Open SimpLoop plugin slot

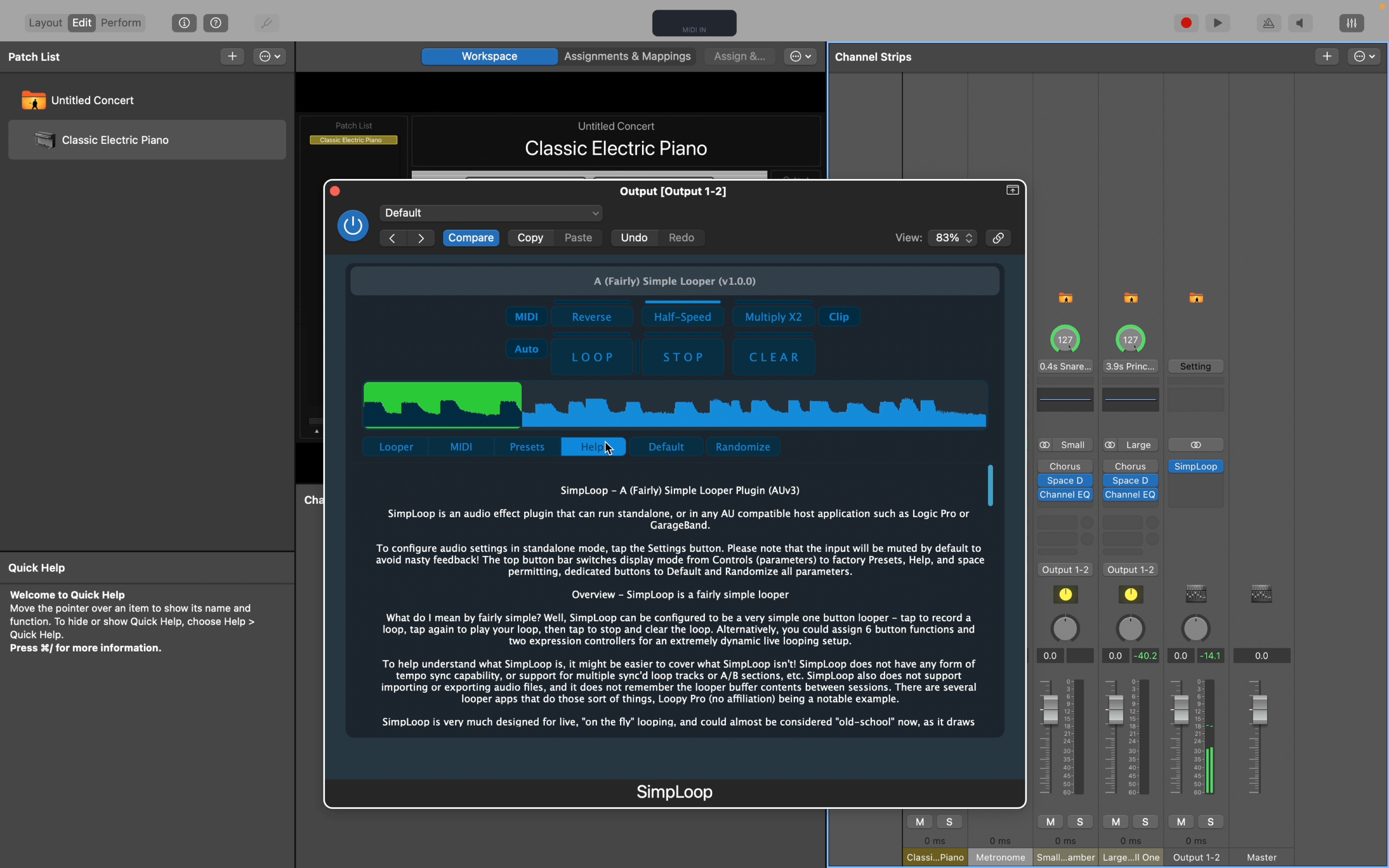click(x=1196, y=467)
